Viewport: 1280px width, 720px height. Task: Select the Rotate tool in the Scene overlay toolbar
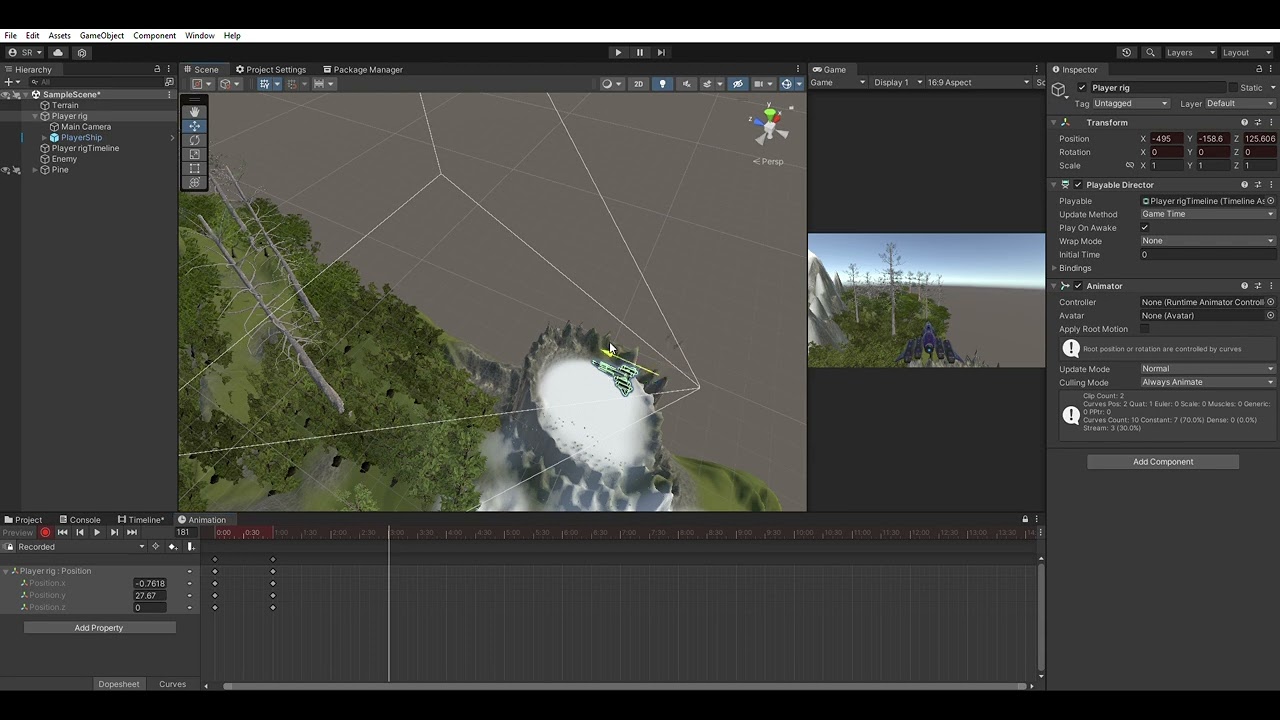tap(194, 140)
